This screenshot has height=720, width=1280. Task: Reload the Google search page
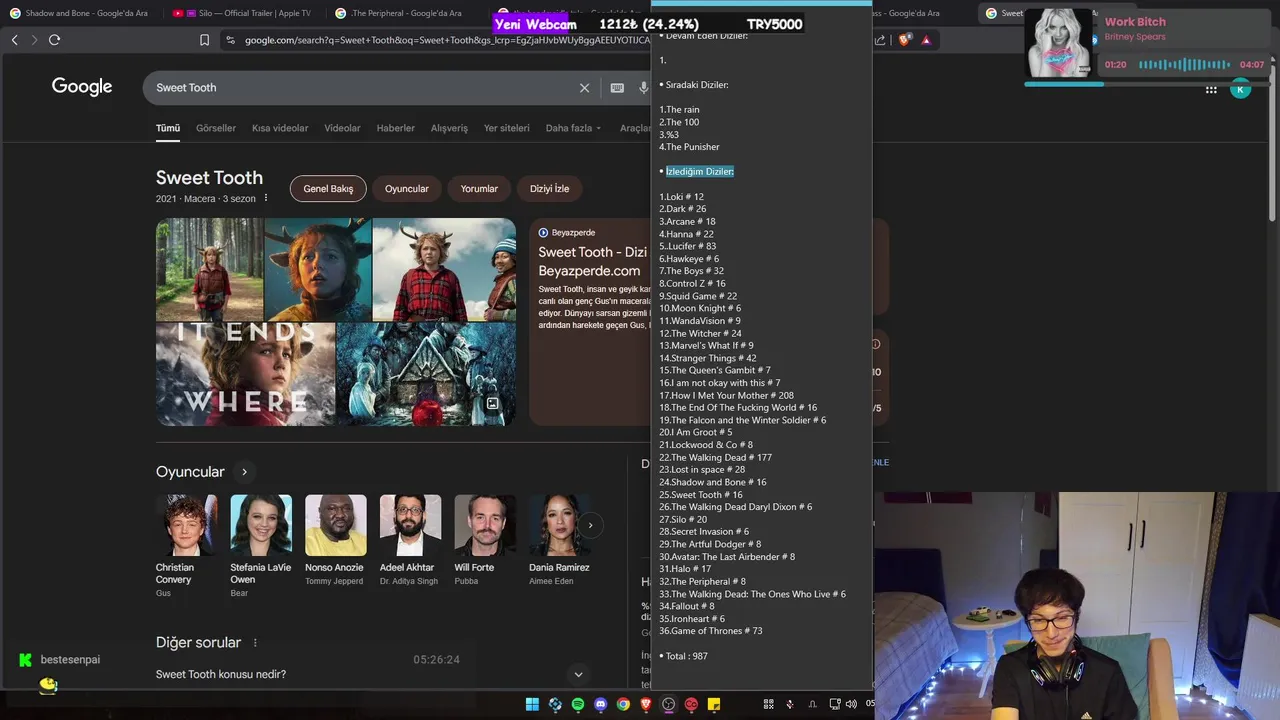pyautogui.click(x=54, y=39)
